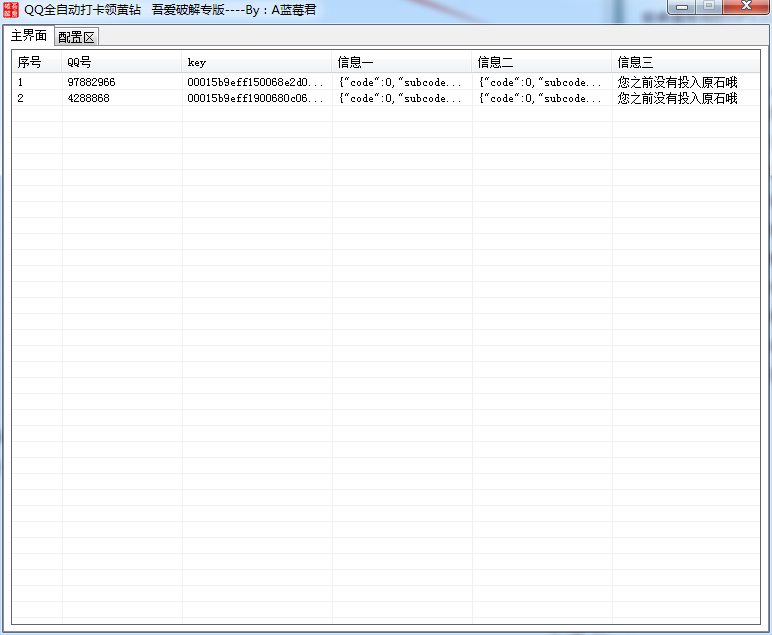
Task: Click sequence number 2 cell
Action: point(21,98)
